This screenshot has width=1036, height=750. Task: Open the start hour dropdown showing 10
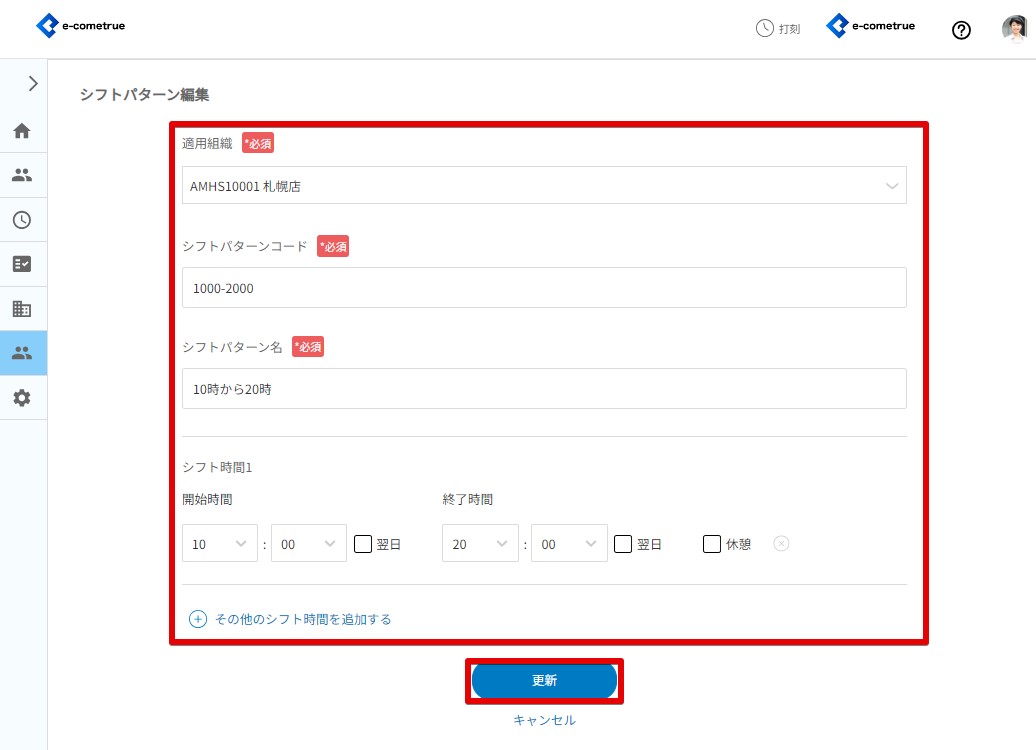[220, 543]
